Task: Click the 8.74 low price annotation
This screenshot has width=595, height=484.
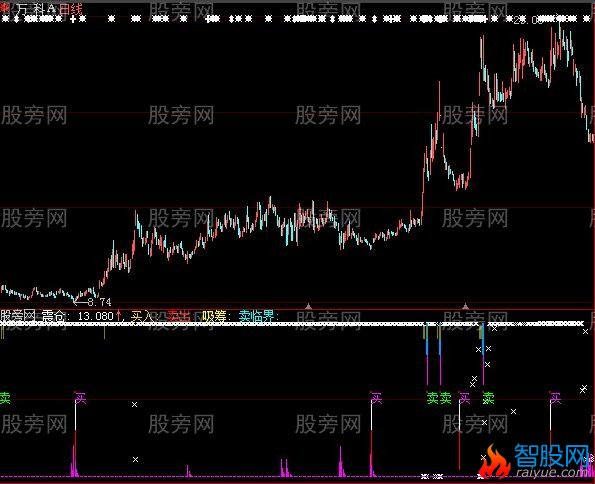Action: 99,302
